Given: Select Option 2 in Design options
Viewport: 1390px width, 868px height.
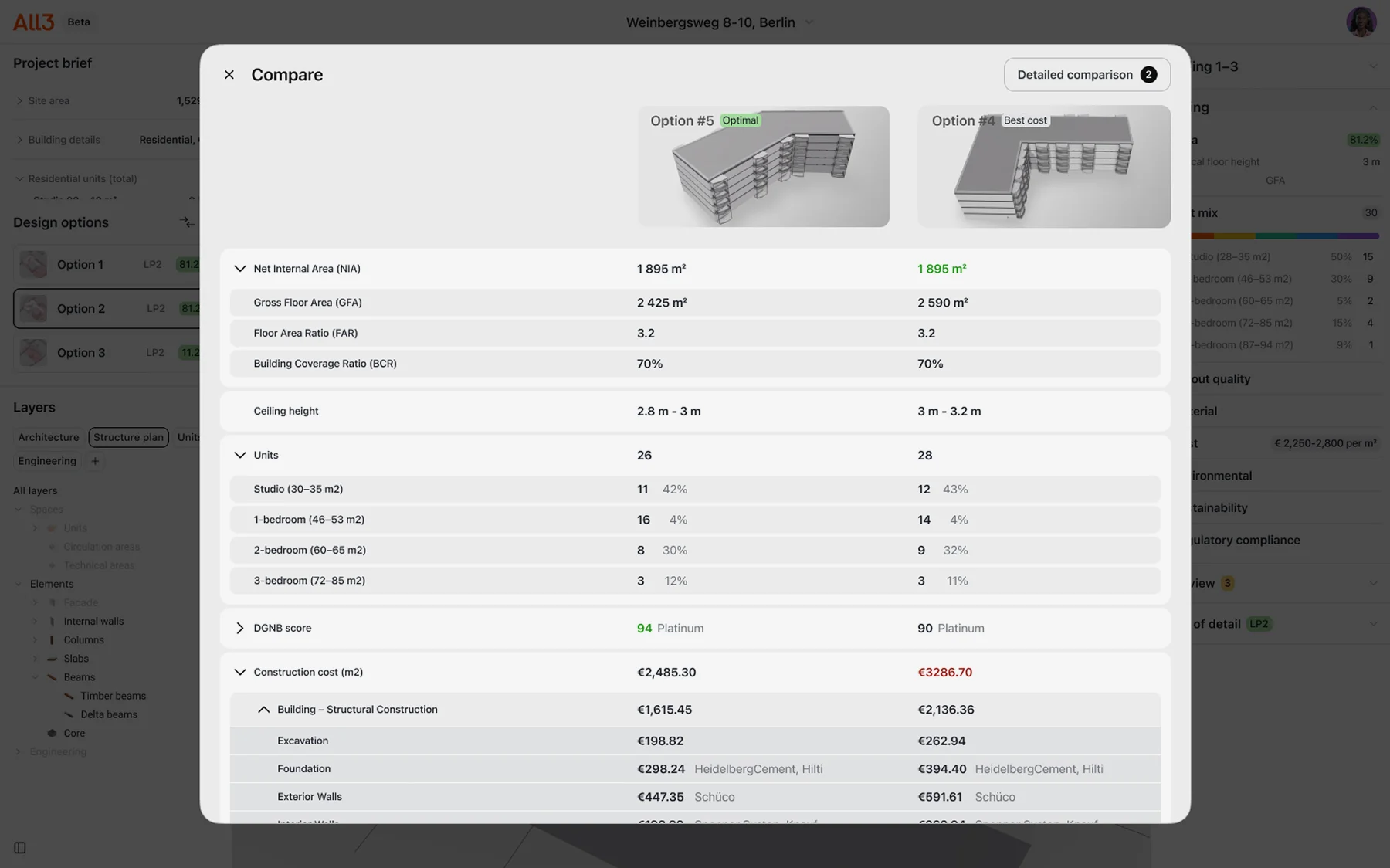Looking at the screenshot, I should [x=107, y=308].
